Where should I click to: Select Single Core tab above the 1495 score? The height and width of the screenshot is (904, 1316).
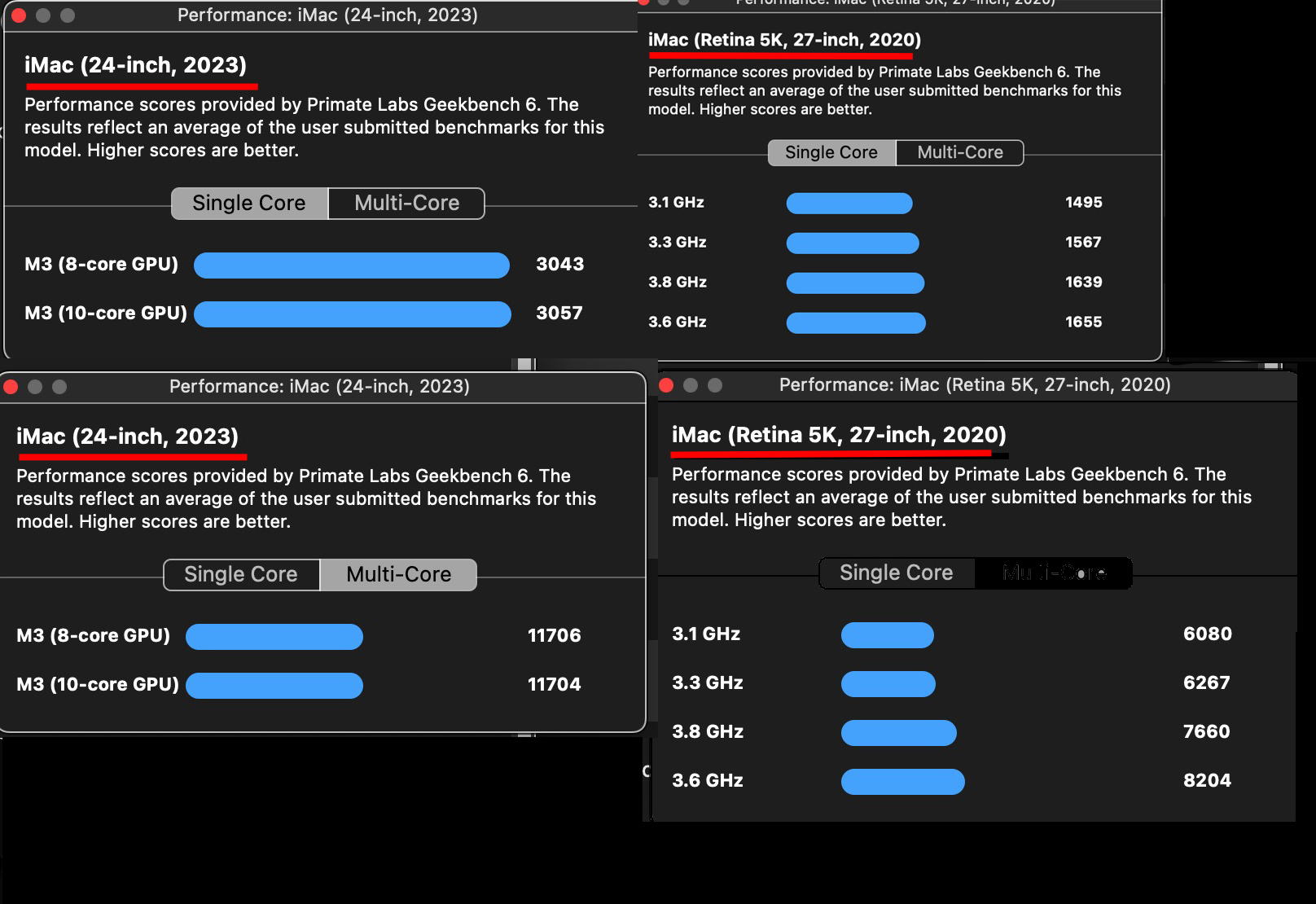[x=831, y=152]
